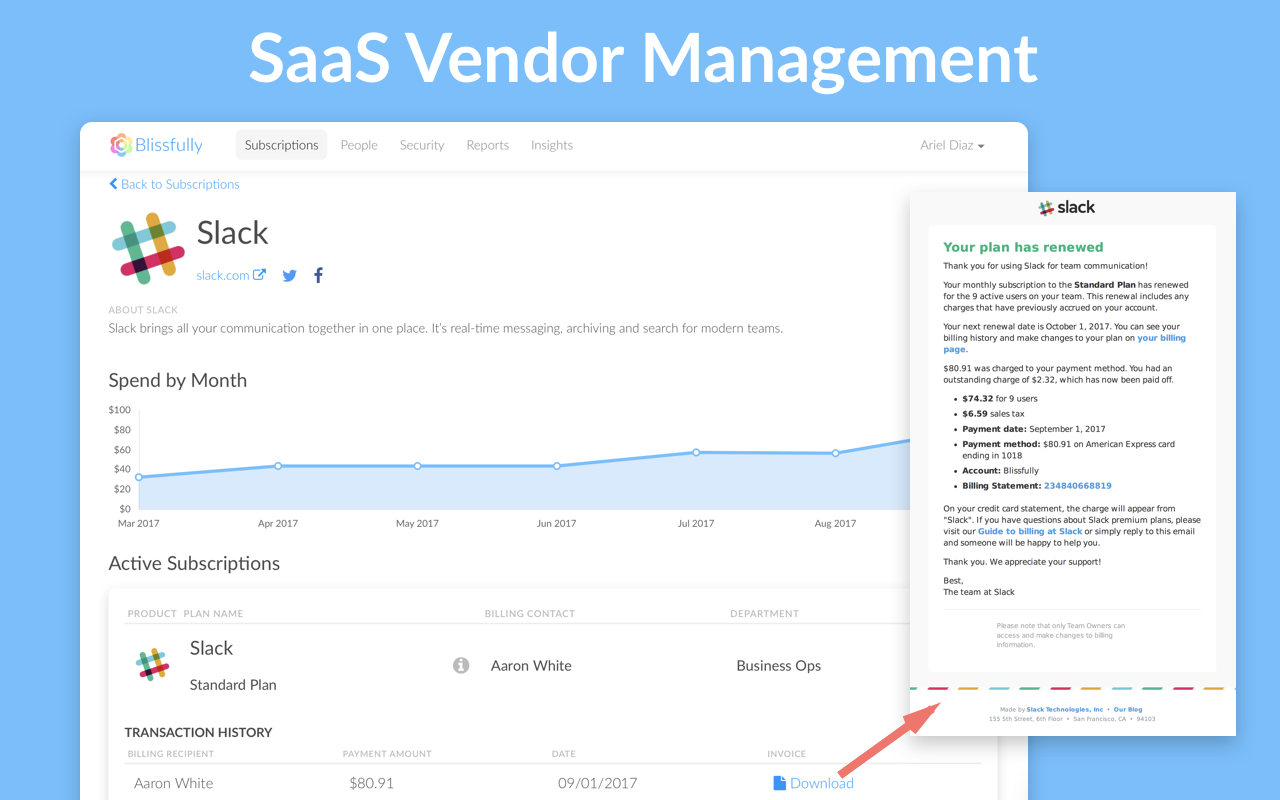The height and width of the screenshot is (800, 1280).
Task: Click the Payment Amount column header
Action: [387, 753]
